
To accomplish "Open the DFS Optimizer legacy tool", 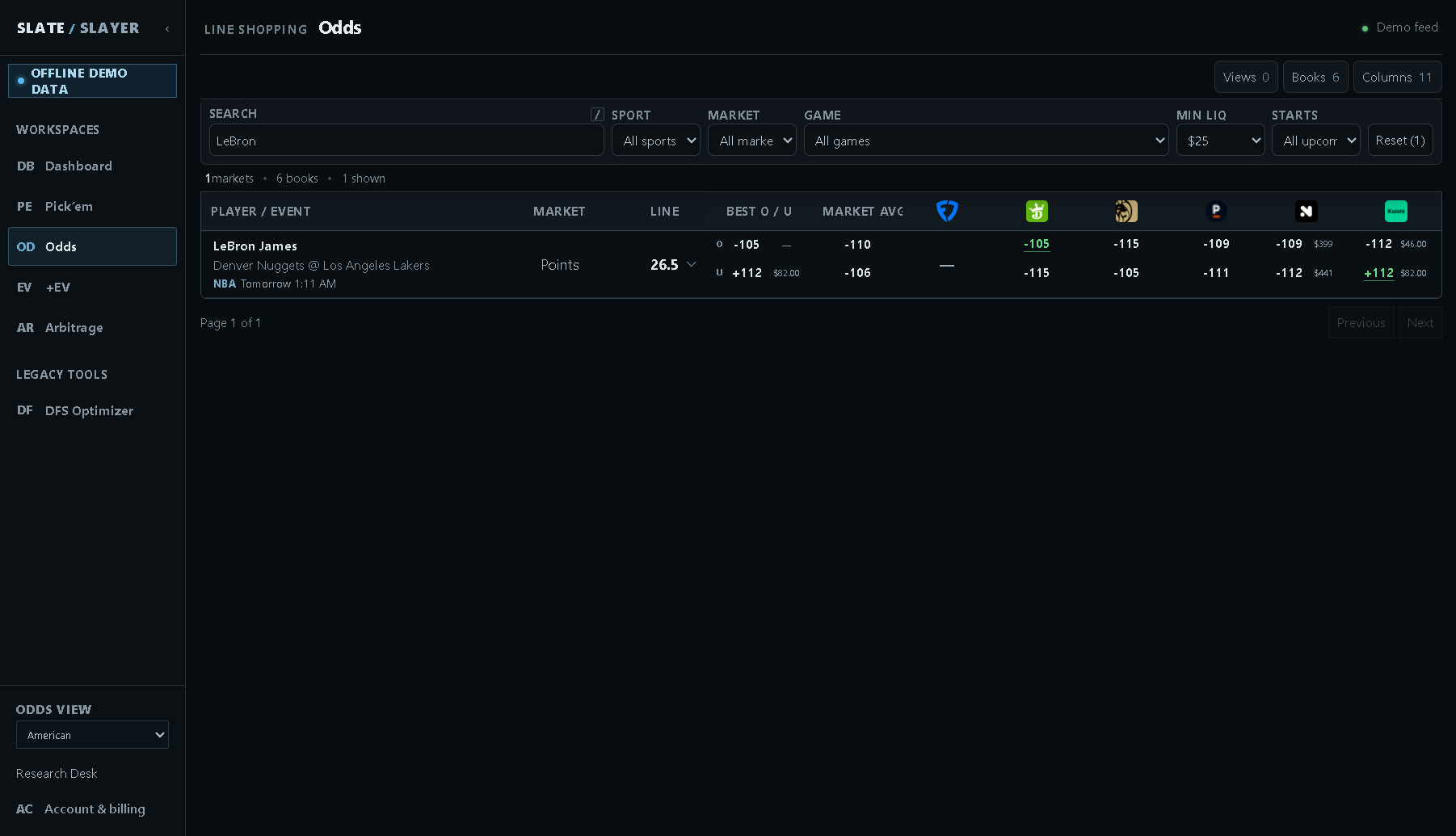I will (x=92, y=410).
